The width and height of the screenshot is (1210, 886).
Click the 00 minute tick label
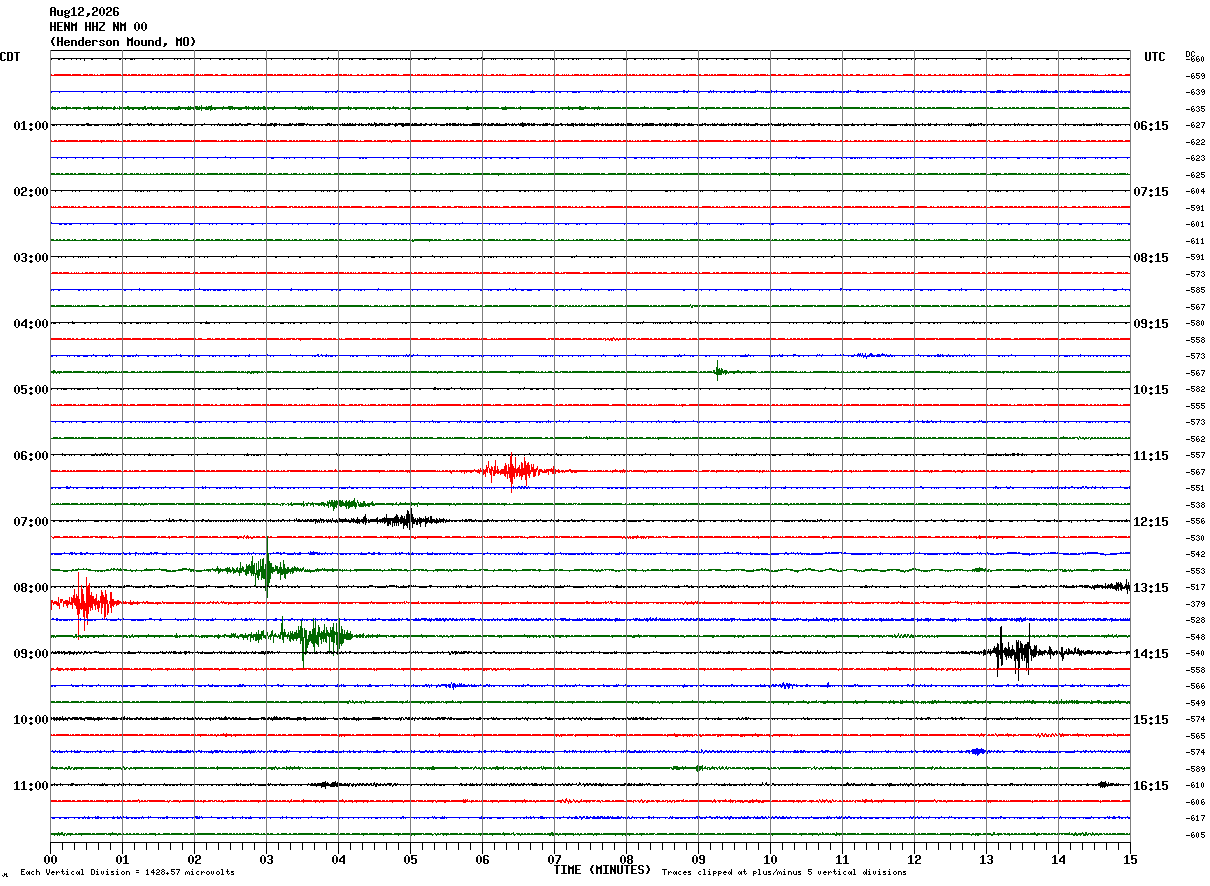pos(51,859)
